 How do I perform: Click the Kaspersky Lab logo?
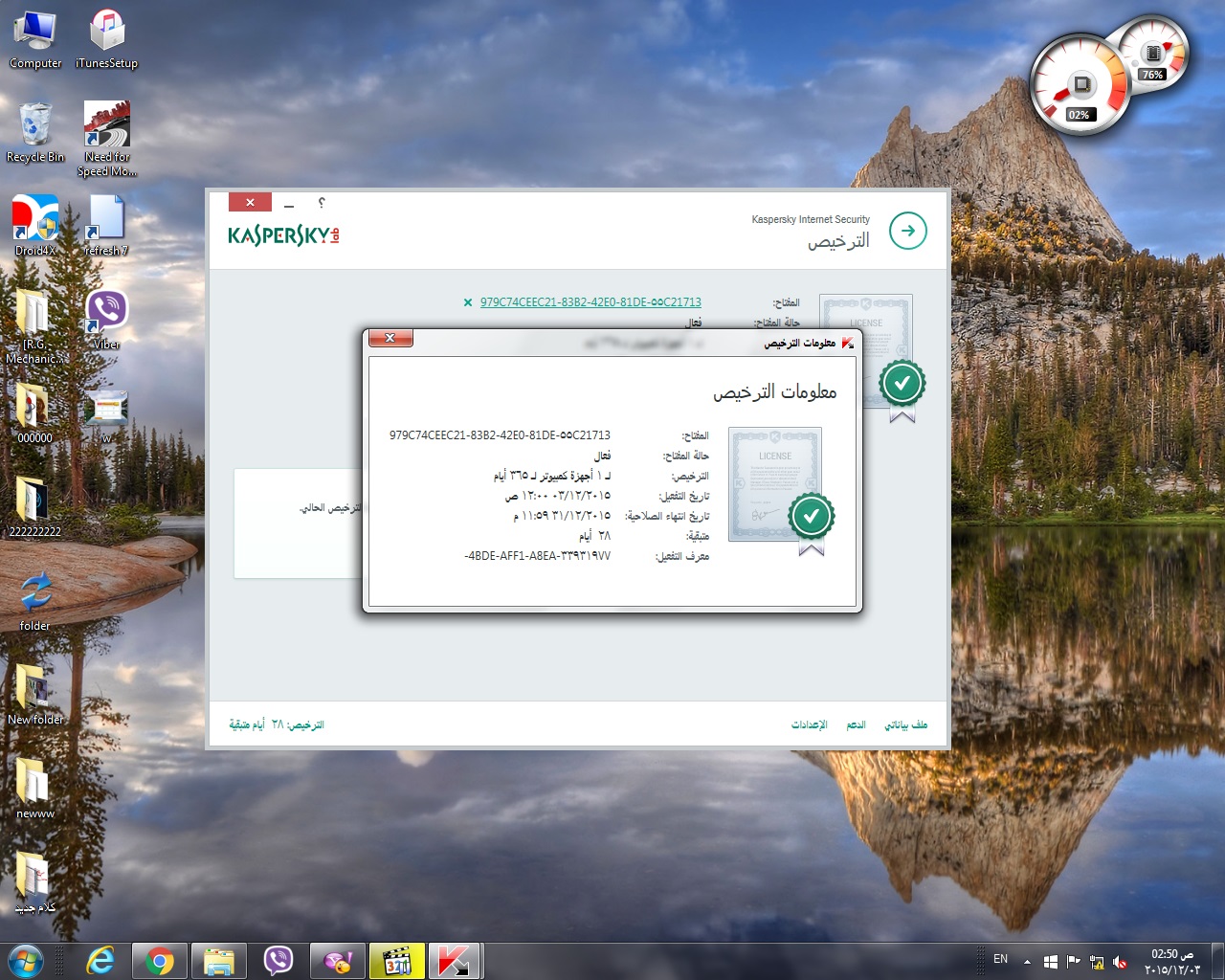tap(283, 234)
